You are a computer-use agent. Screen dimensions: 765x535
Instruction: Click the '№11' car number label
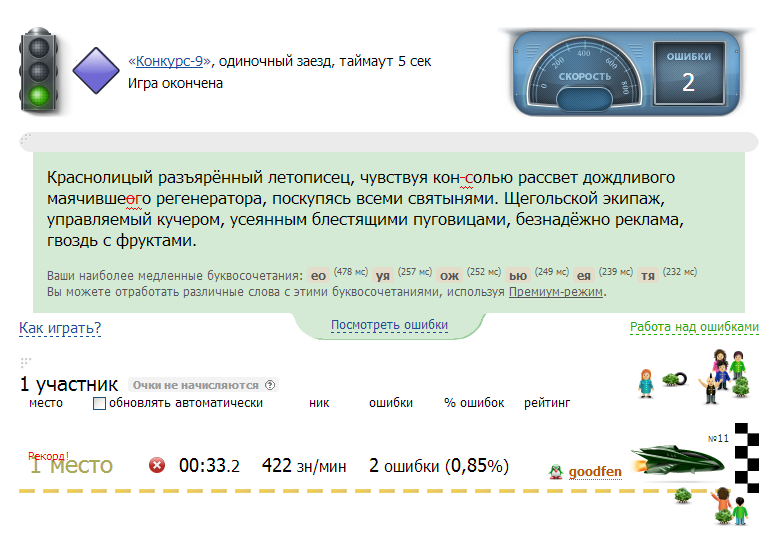[x=718, y=438]
